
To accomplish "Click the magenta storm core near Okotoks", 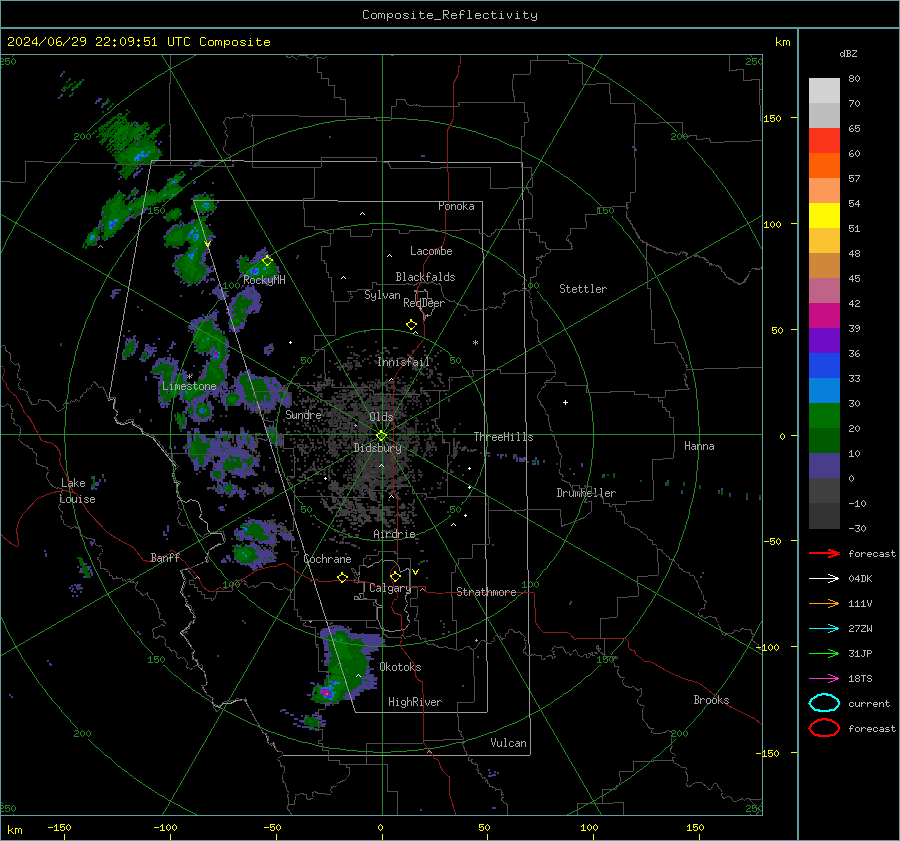I will (x=325, y=692).
